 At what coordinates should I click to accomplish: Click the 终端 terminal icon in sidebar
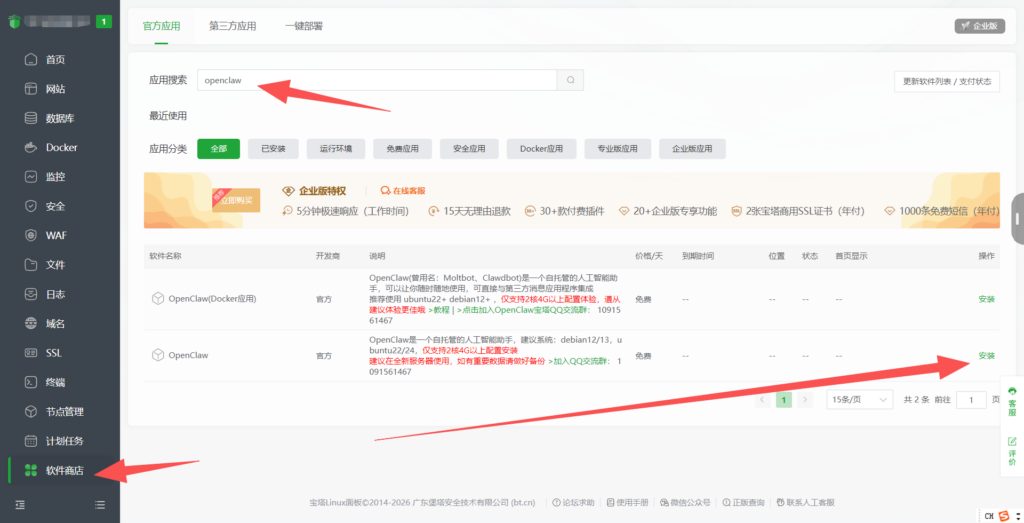(31, 382)
